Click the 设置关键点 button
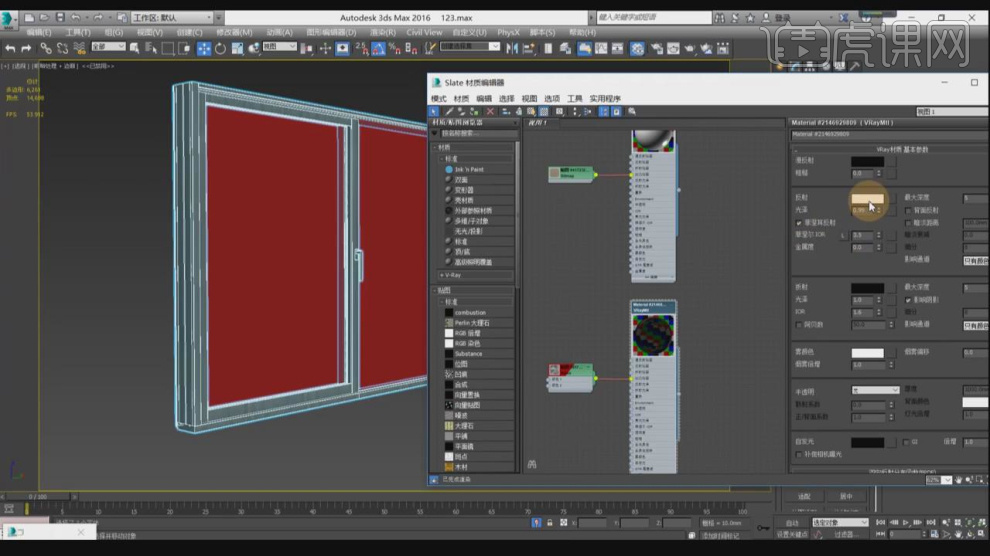The width and height of the screenshot is (990, 556). (x=791, y=534)
